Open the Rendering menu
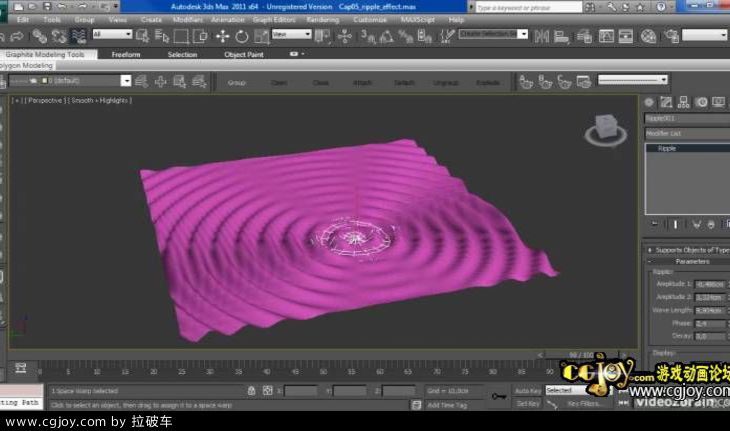 point(322,19)
